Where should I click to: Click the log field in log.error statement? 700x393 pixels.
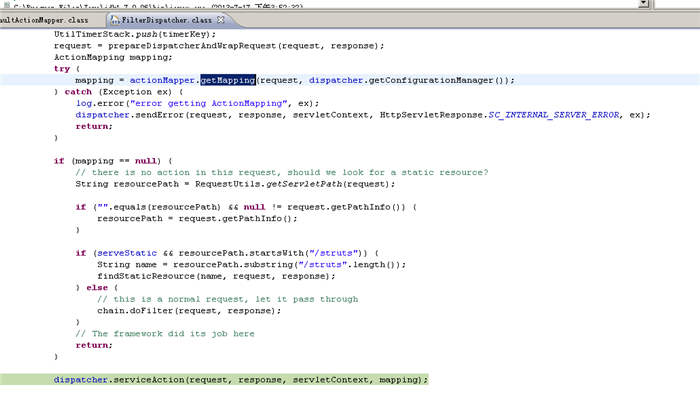click(x=83, y=103)
